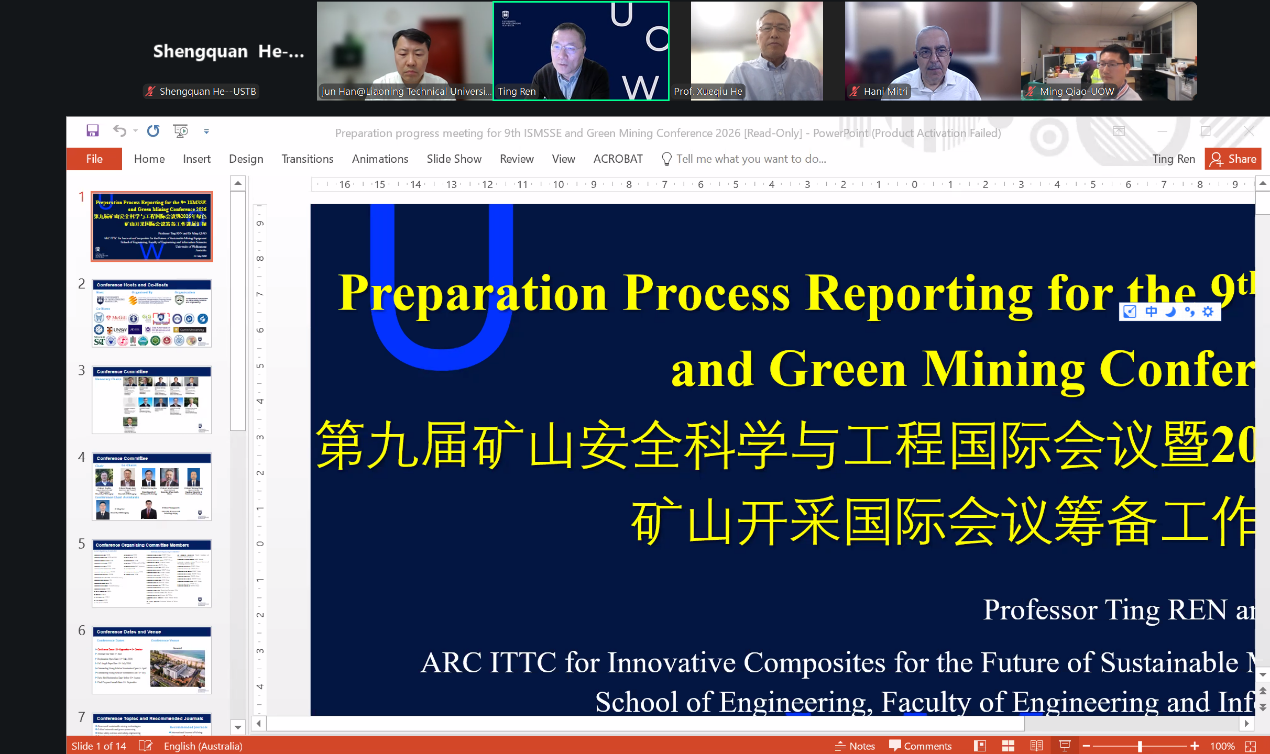The height and width of the screenshot is (754, 1270).
Task: Open the Animations ribbon tab
Action: (380, 159)
